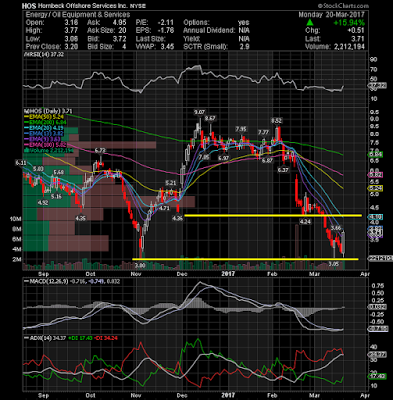Click the High price 3.77
The height and width of the screenshot is (400, 393).
pyautogui.click(x=72, y=31)
